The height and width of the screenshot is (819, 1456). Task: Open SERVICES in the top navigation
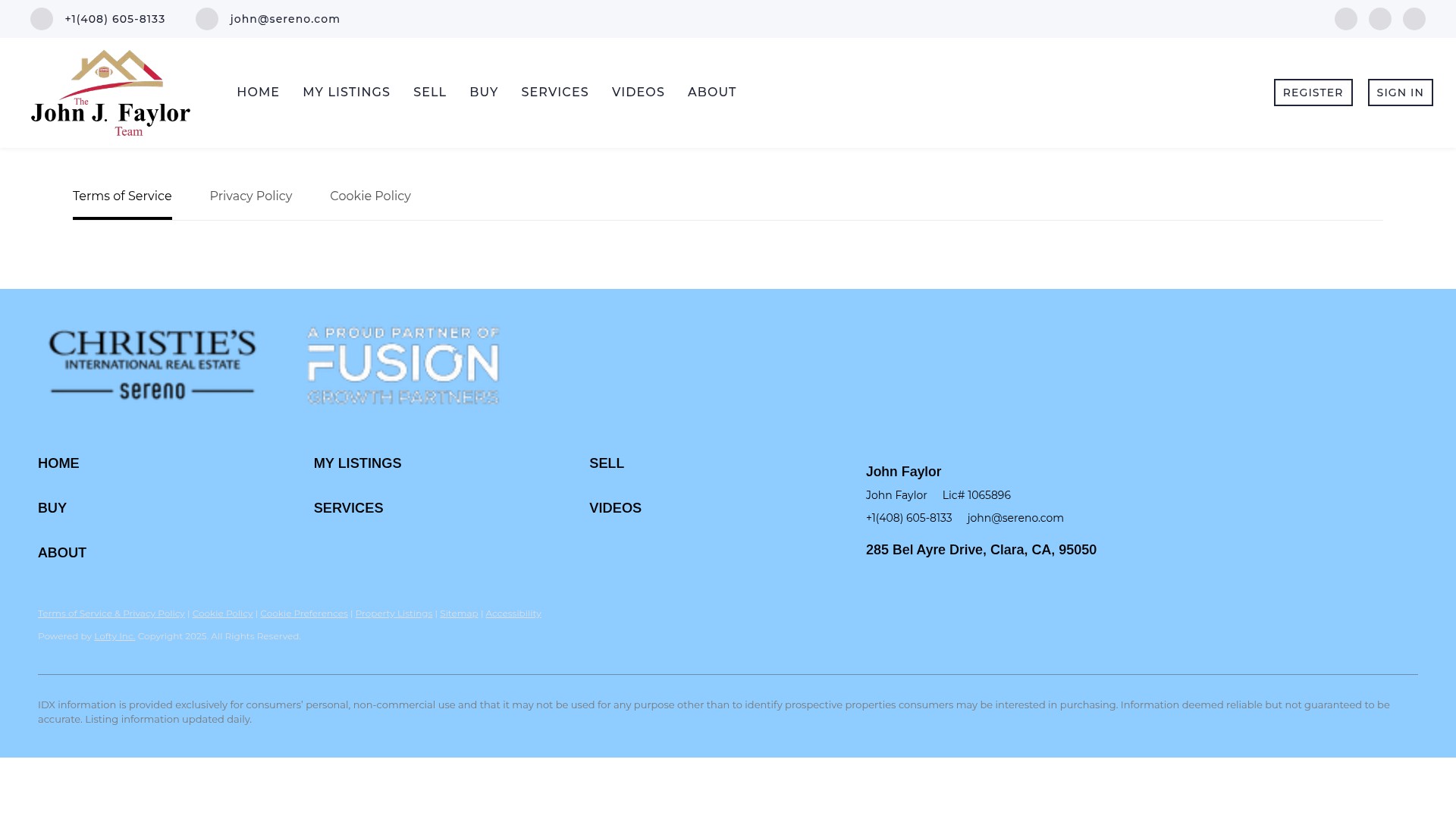point(555,93)
